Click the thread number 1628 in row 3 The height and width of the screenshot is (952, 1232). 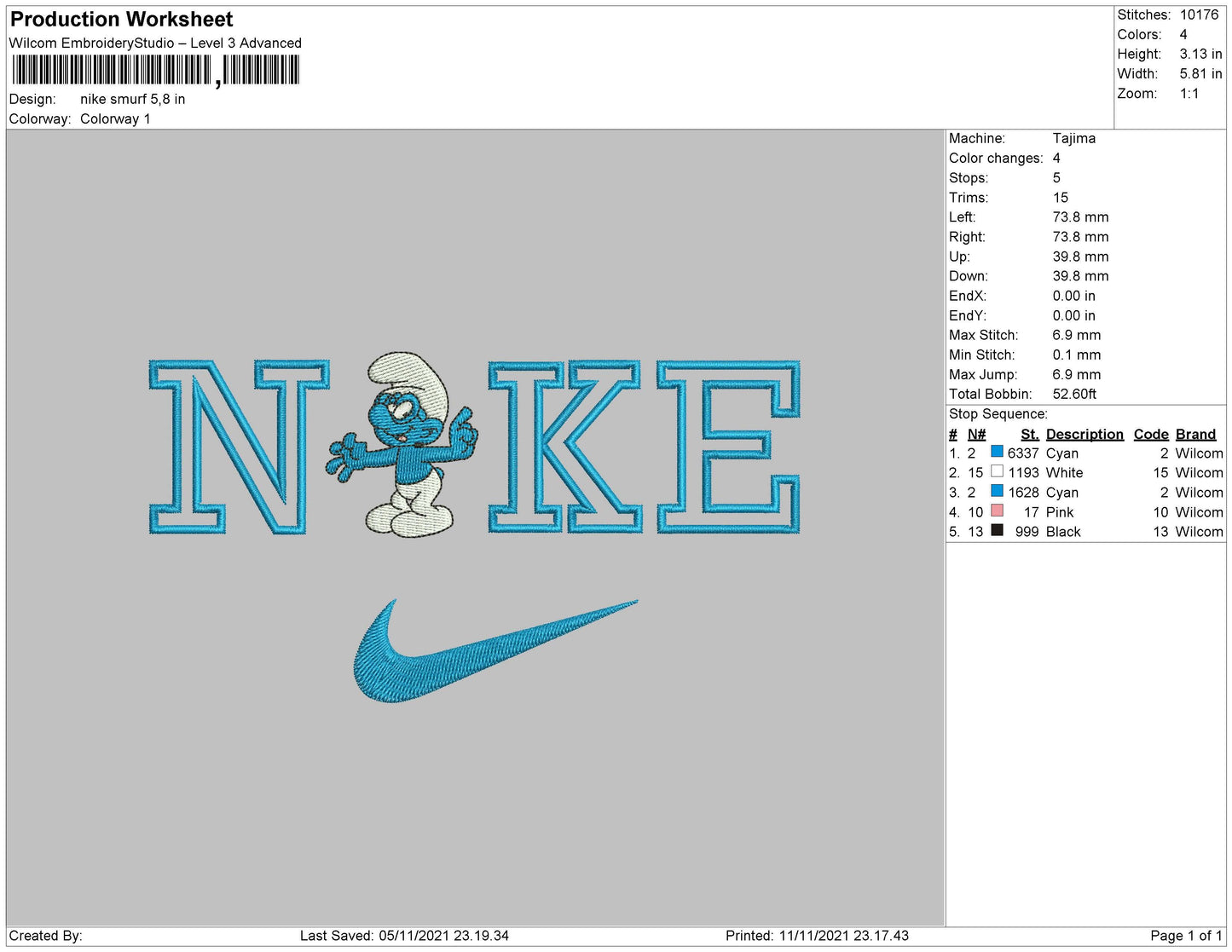point(1023,493)
